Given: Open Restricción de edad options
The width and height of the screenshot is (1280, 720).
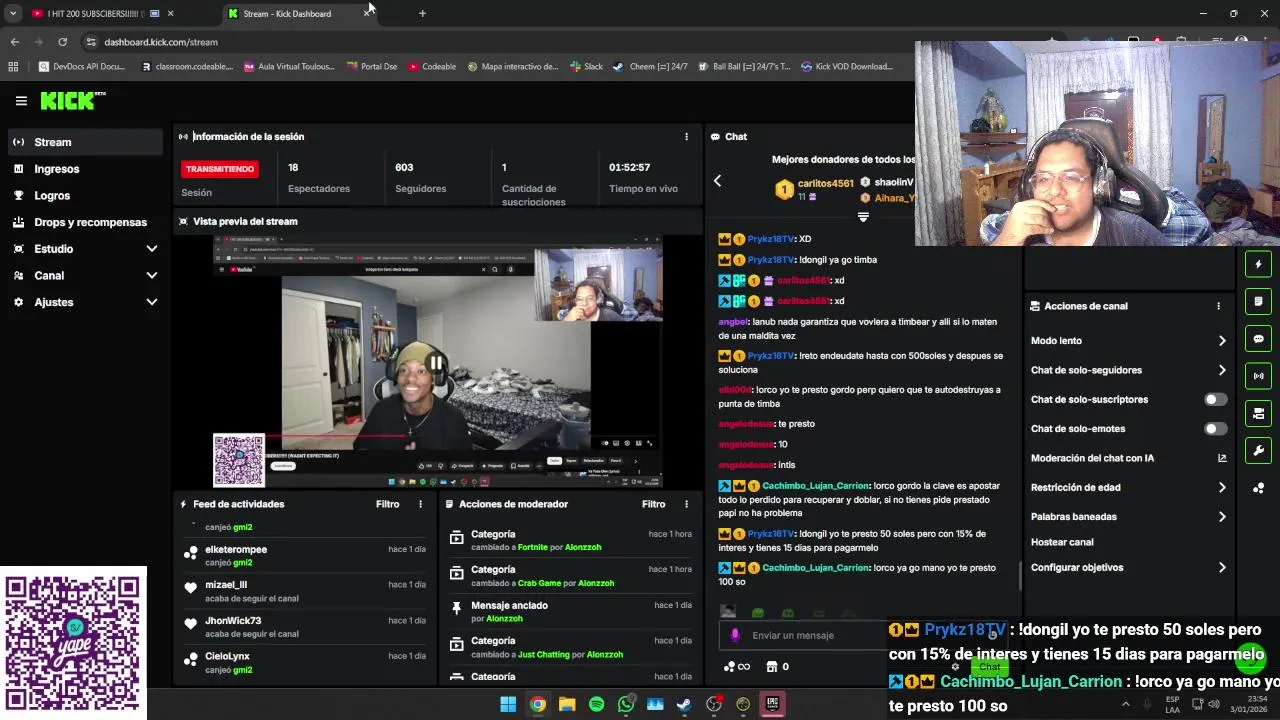Looking at the screenshot, I should 1128,488.
